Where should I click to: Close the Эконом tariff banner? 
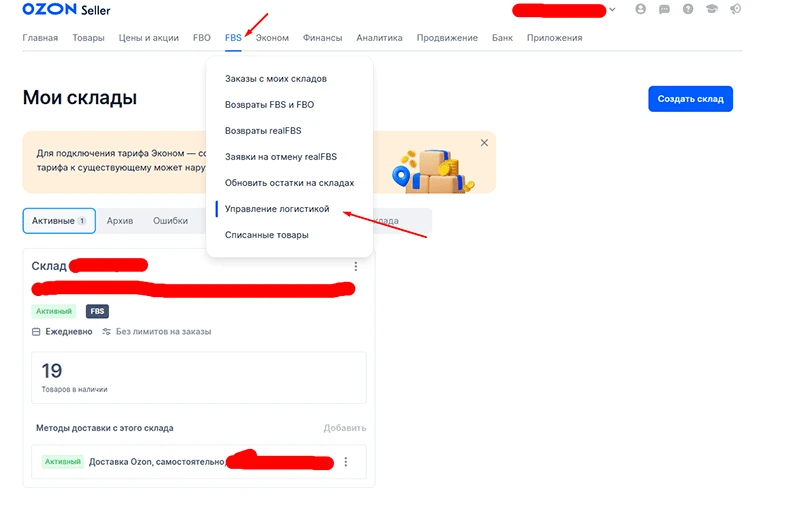[484, 143]
